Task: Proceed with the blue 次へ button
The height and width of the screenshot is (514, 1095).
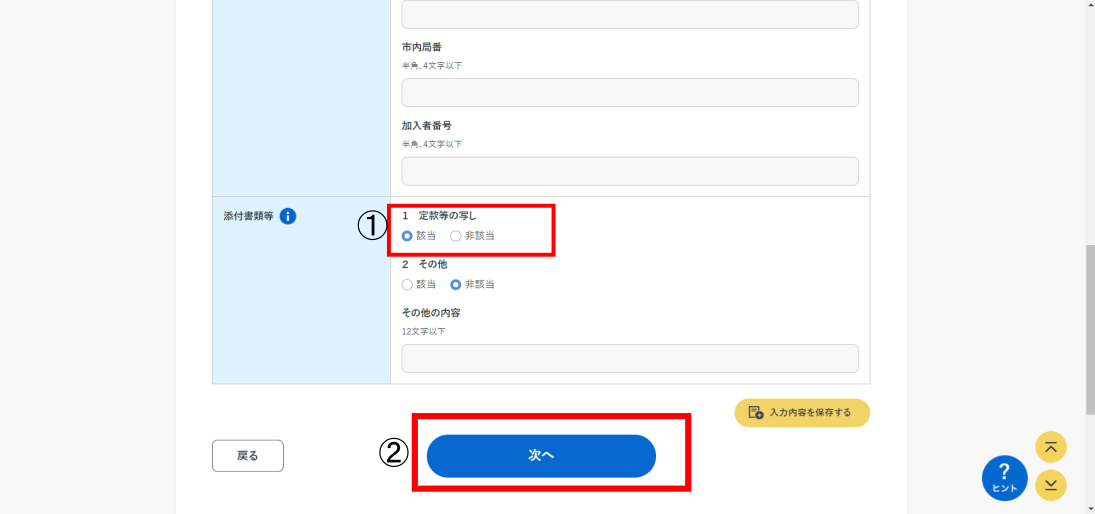Action: (541, 456)
